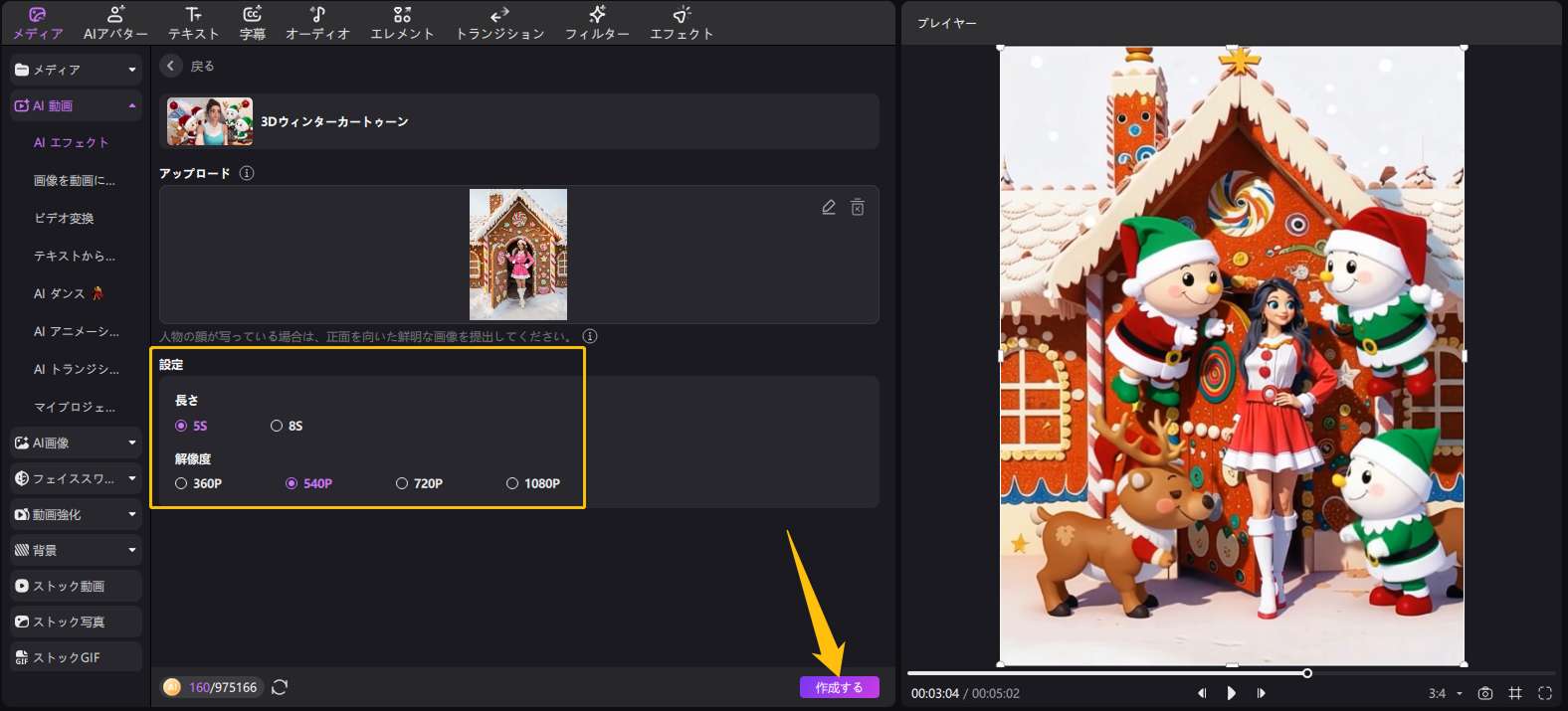Select the 8S length option
This screenshot has width=1568, height=711.
coord(287,426)
